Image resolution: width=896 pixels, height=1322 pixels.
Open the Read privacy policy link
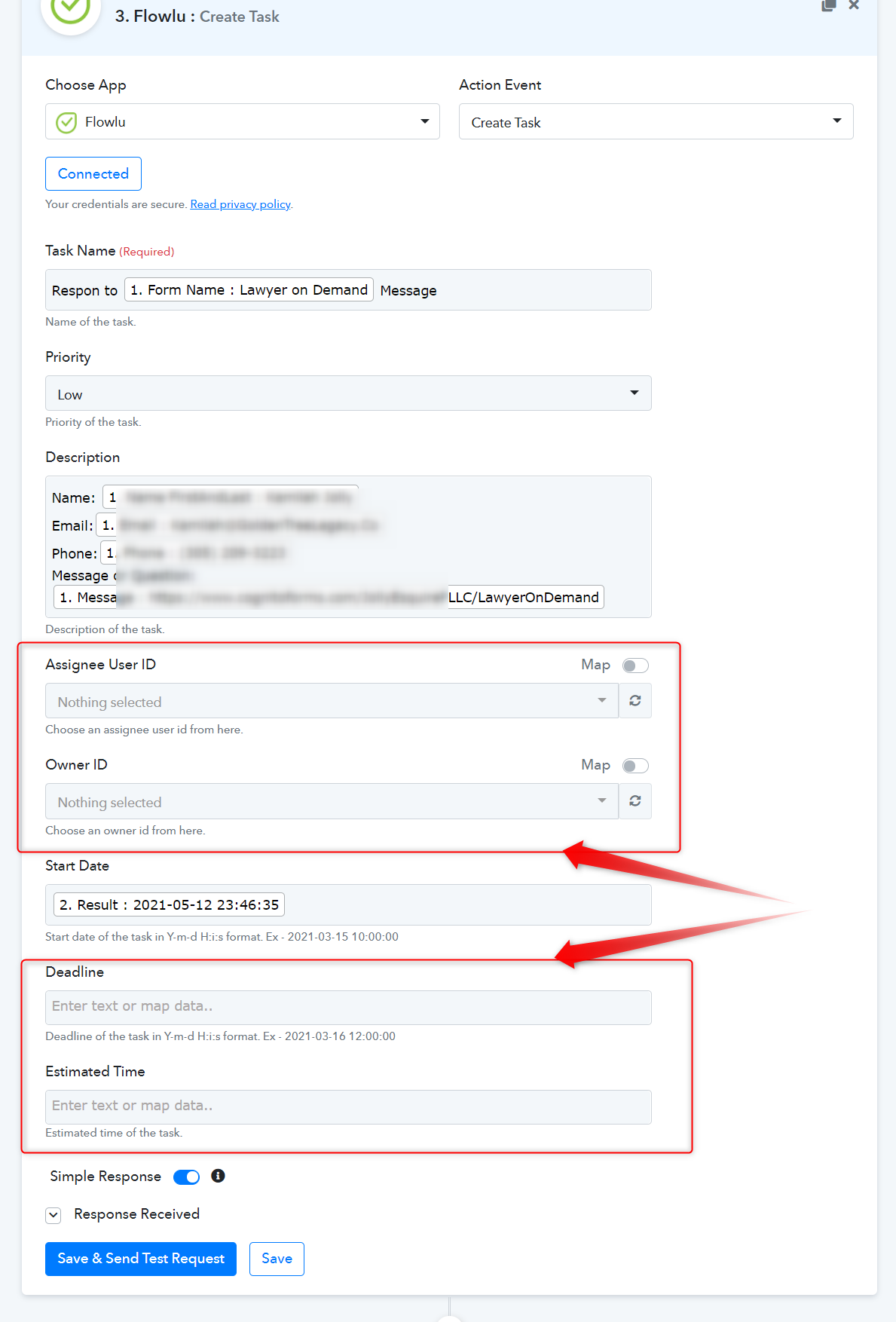pos(240,204)
